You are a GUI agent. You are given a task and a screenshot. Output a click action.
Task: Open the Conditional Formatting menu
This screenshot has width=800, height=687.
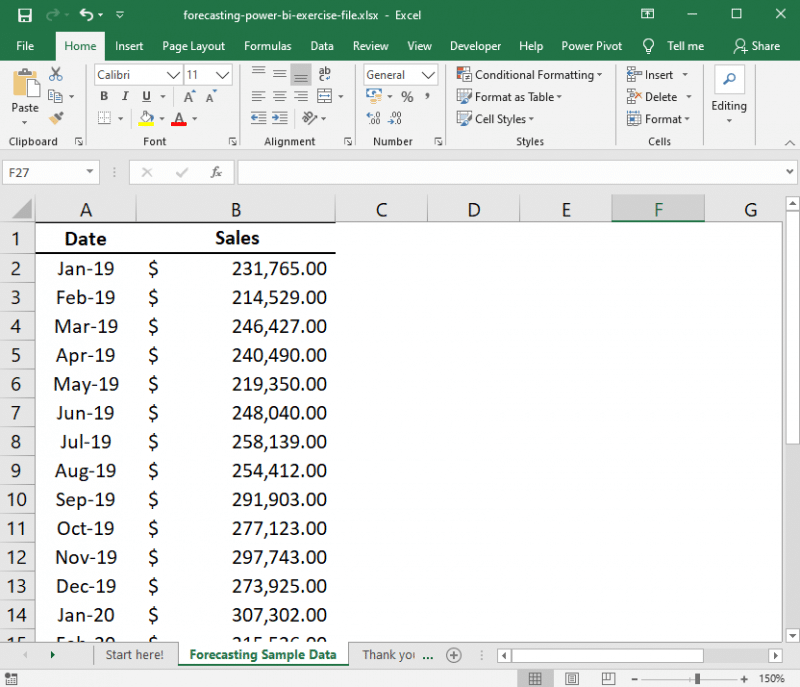pos(530,74)
